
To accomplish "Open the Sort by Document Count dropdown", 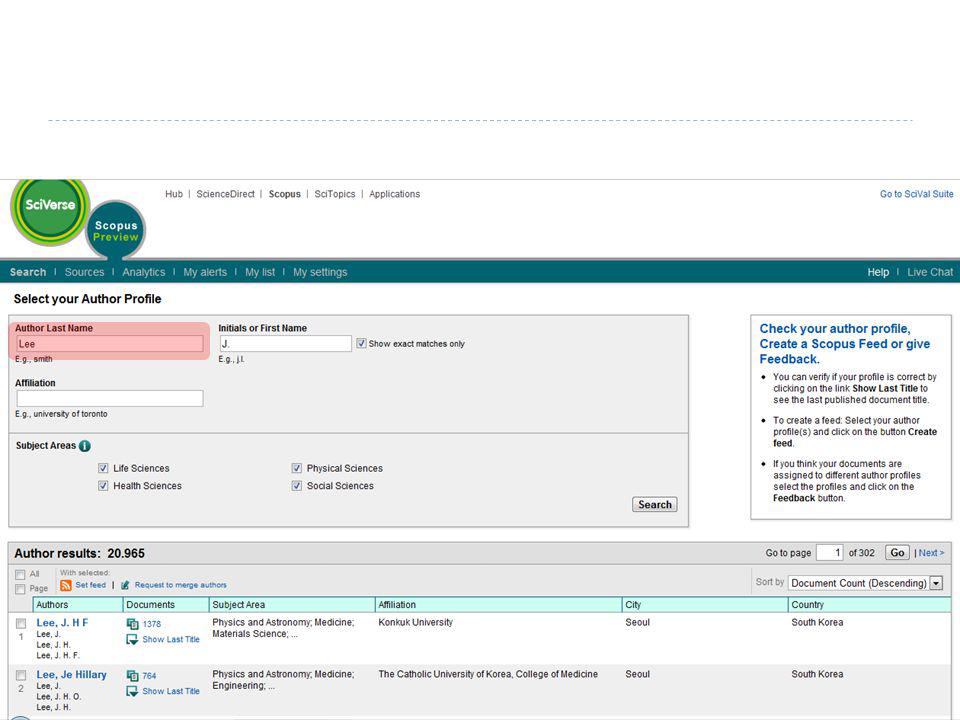I will (865, 583).
